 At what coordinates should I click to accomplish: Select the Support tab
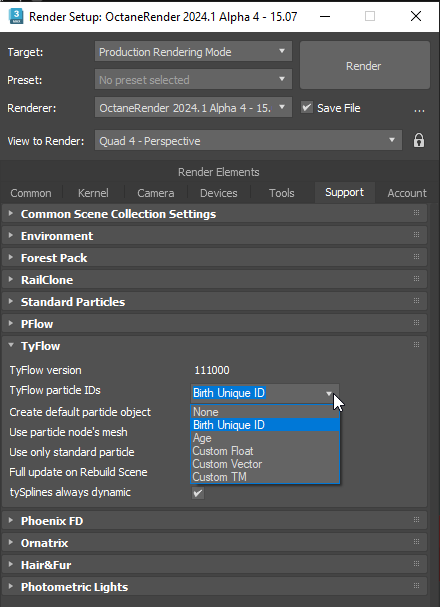tap(344, 192)
